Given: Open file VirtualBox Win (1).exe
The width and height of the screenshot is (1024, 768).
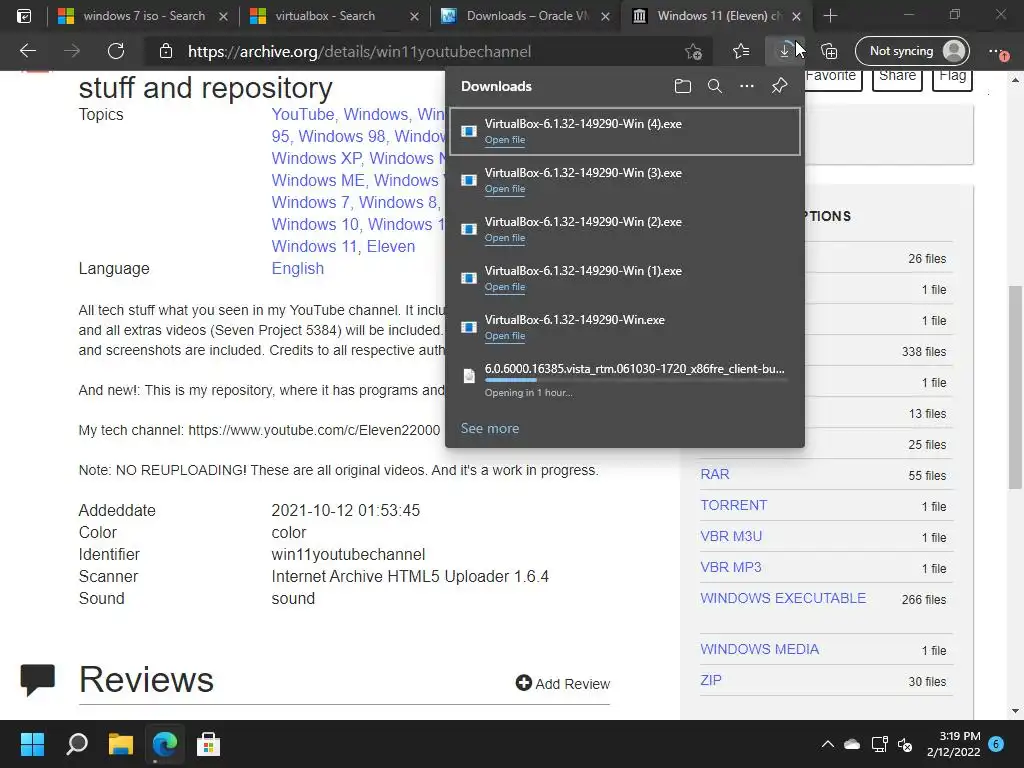Looking at the screenshot, I should tap(505, 287).
